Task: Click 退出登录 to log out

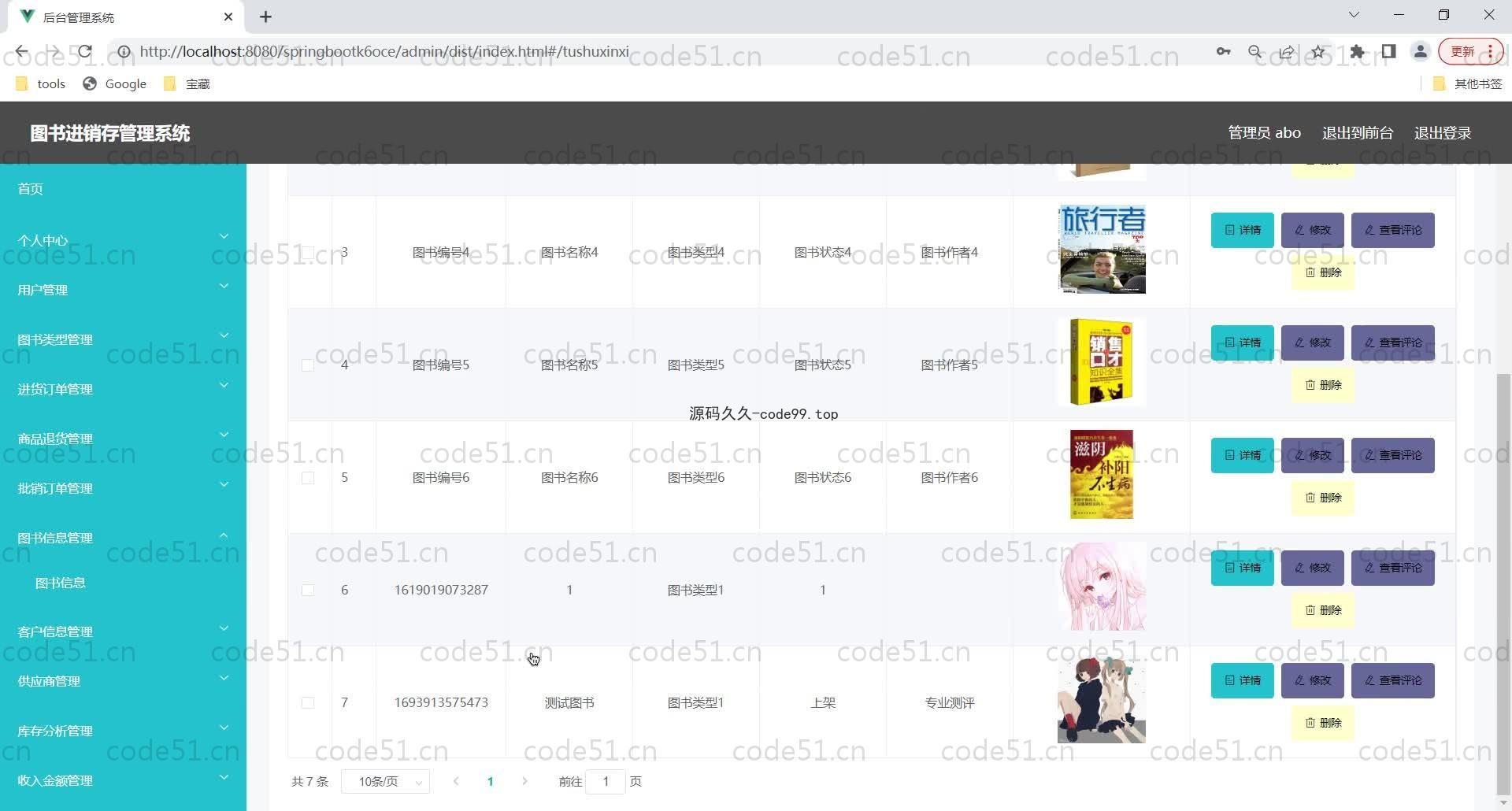Action: click(x=1442, y=132)
